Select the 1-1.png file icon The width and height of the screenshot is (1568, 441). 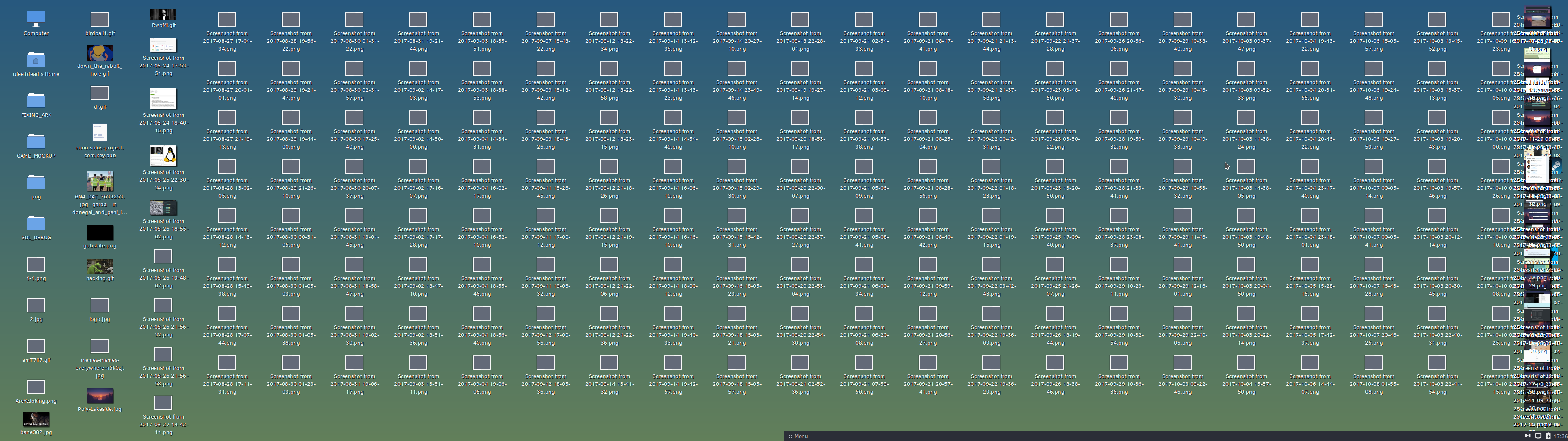36,264
